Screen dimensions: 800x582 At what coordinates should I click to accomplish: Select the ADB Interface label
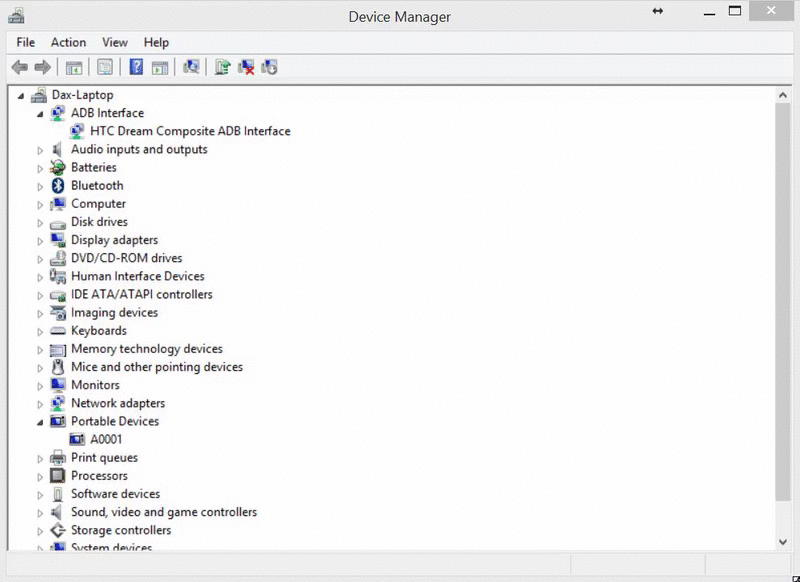[x=108, y=113]
